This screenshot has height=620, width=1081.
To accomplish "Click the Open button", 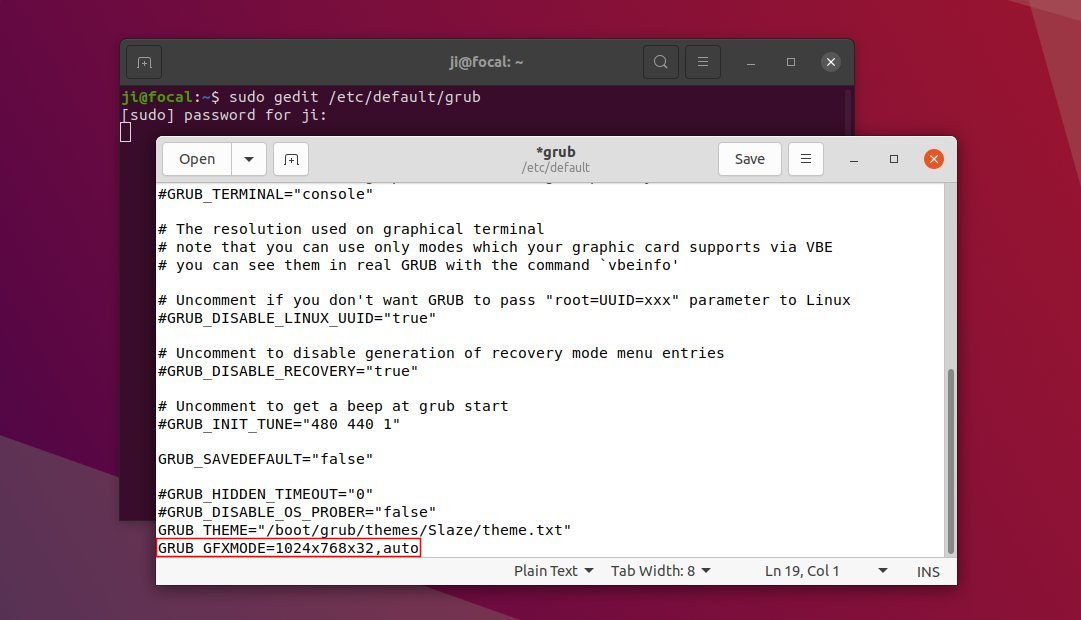I will tap(197, 159).
